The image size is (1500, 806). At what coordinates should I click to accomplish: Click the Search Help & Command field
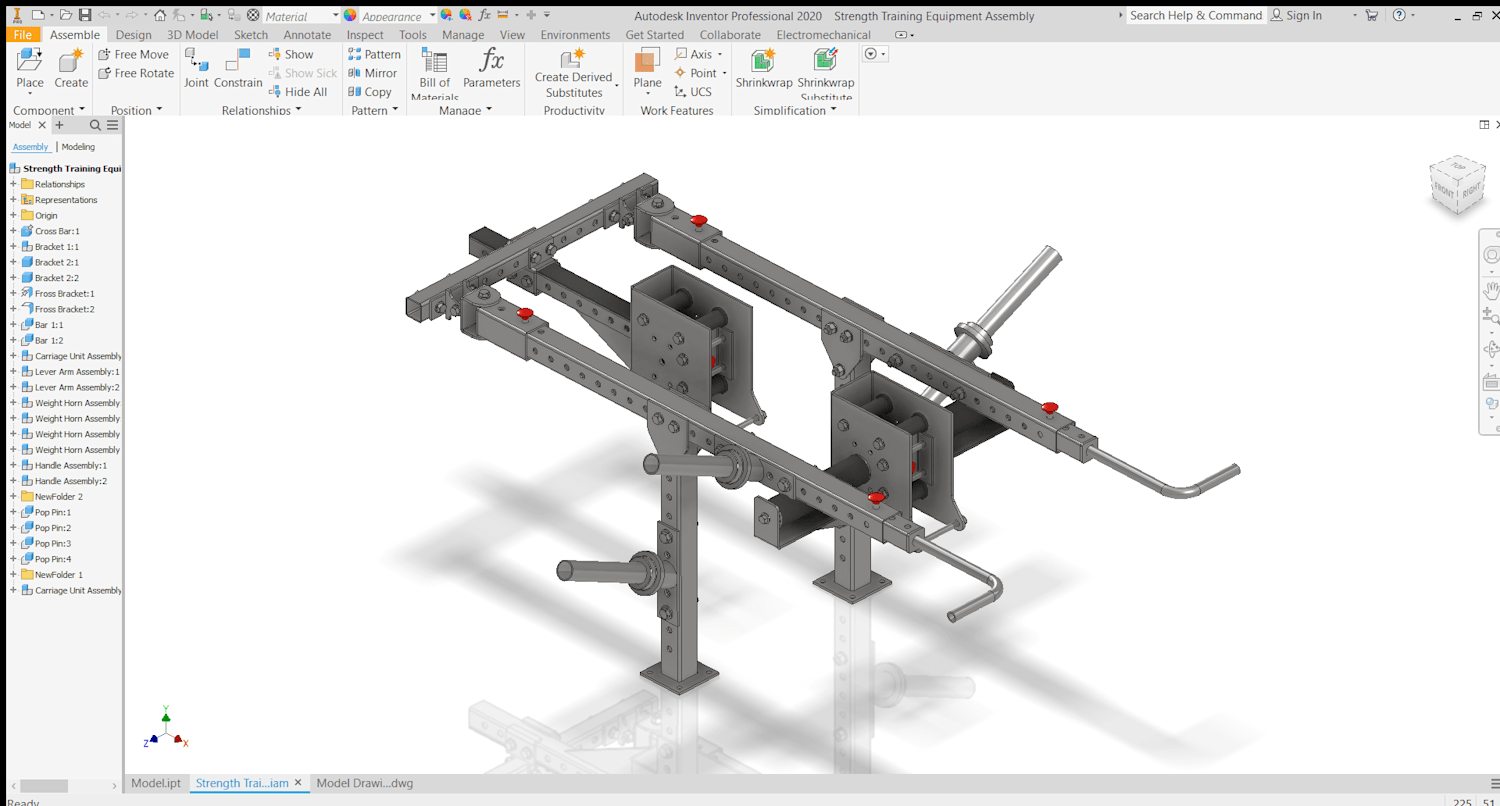click(x=1196, y=15)
